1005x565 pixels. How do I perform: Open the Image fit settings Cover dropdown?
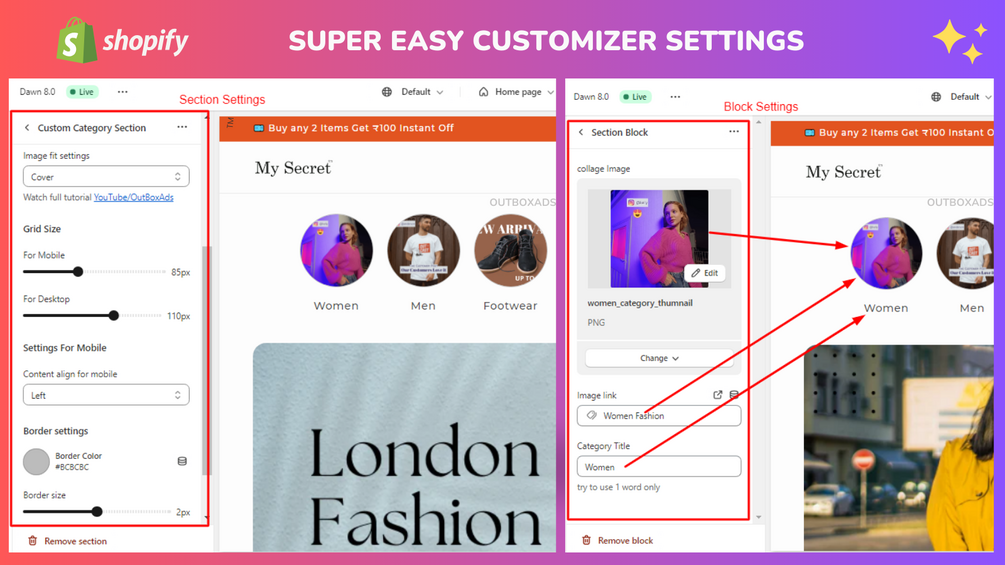(106, 176)
